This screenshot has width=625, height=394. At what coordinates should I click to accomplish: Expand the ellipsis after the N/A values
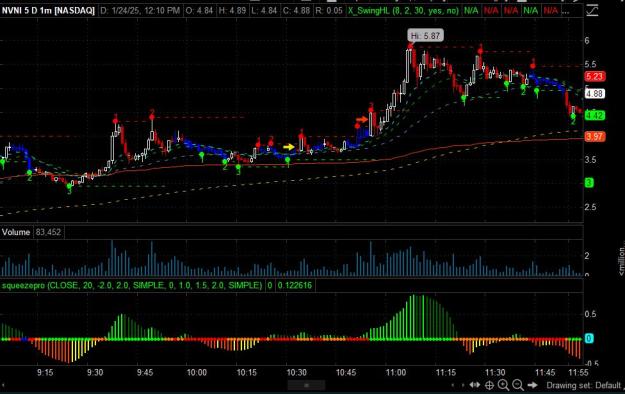[565, 11]
